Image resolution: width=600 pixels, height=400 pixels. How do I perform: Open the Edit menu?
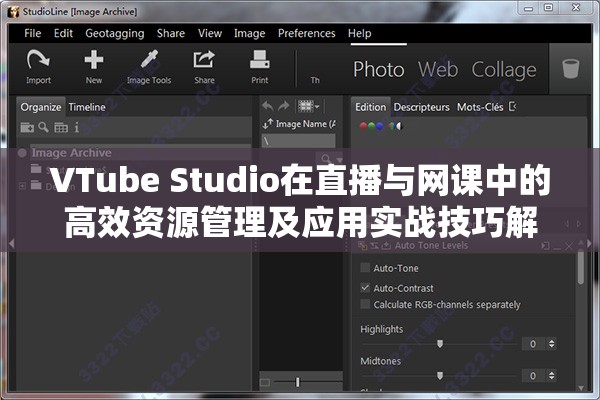pos(63,33)
